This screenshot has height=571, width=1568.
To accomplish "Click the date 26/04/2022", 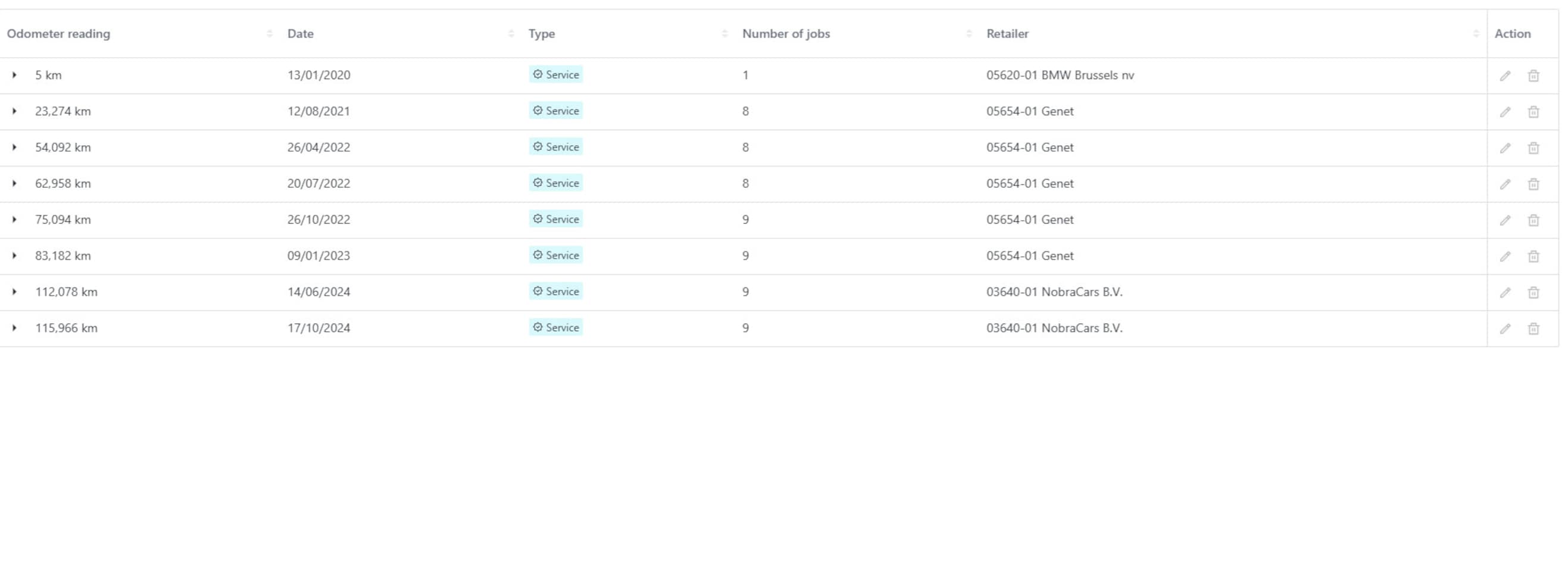I will (319, 147).
